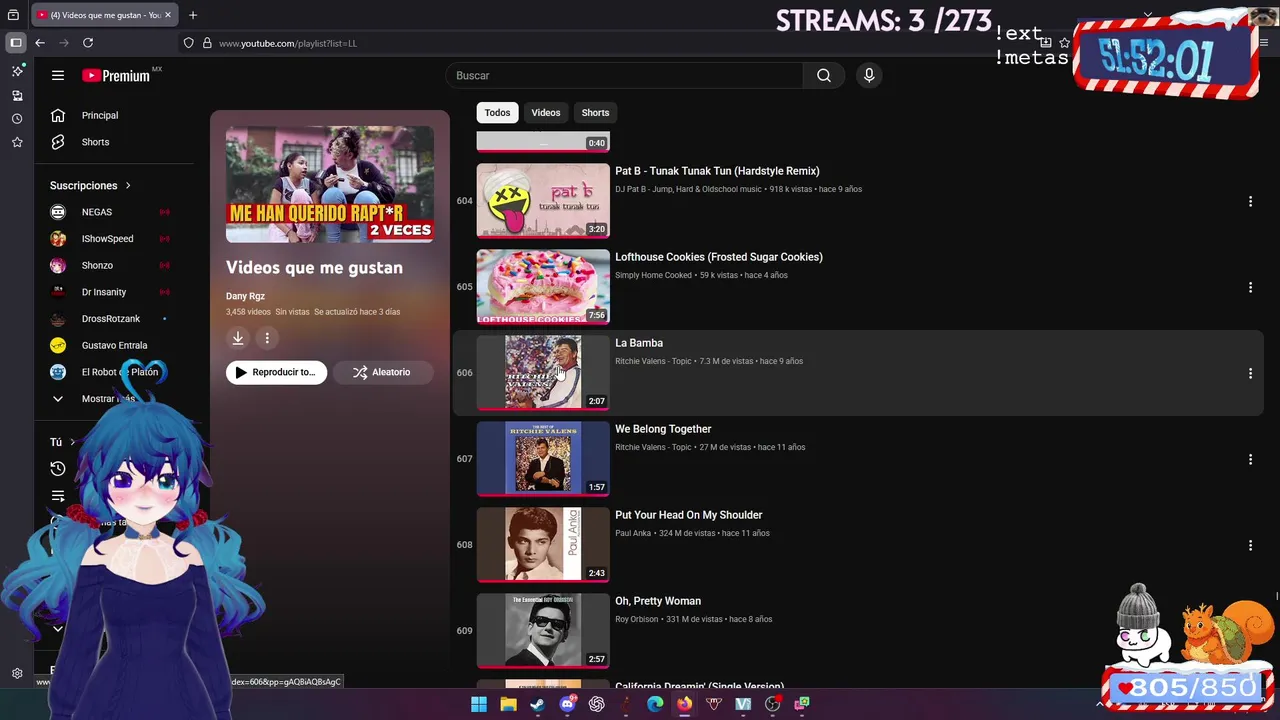Open File Explorer from the taskbar
1280x720 pixels.
point(508,704)
